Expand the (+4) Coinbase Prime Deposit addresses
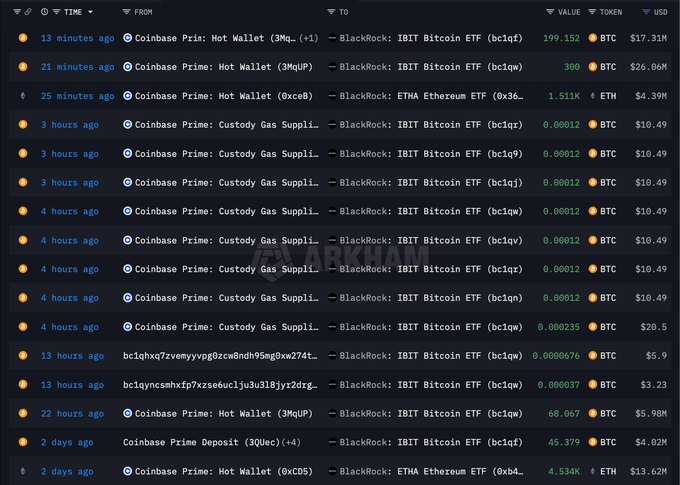 (x=296, y=443)
